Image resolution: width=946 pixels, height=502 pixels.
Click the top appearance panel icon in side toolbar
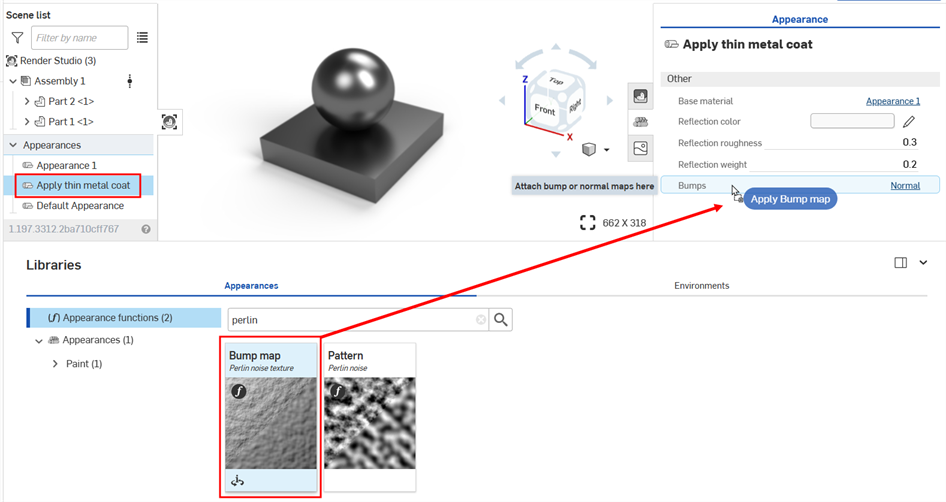[640, 96]
